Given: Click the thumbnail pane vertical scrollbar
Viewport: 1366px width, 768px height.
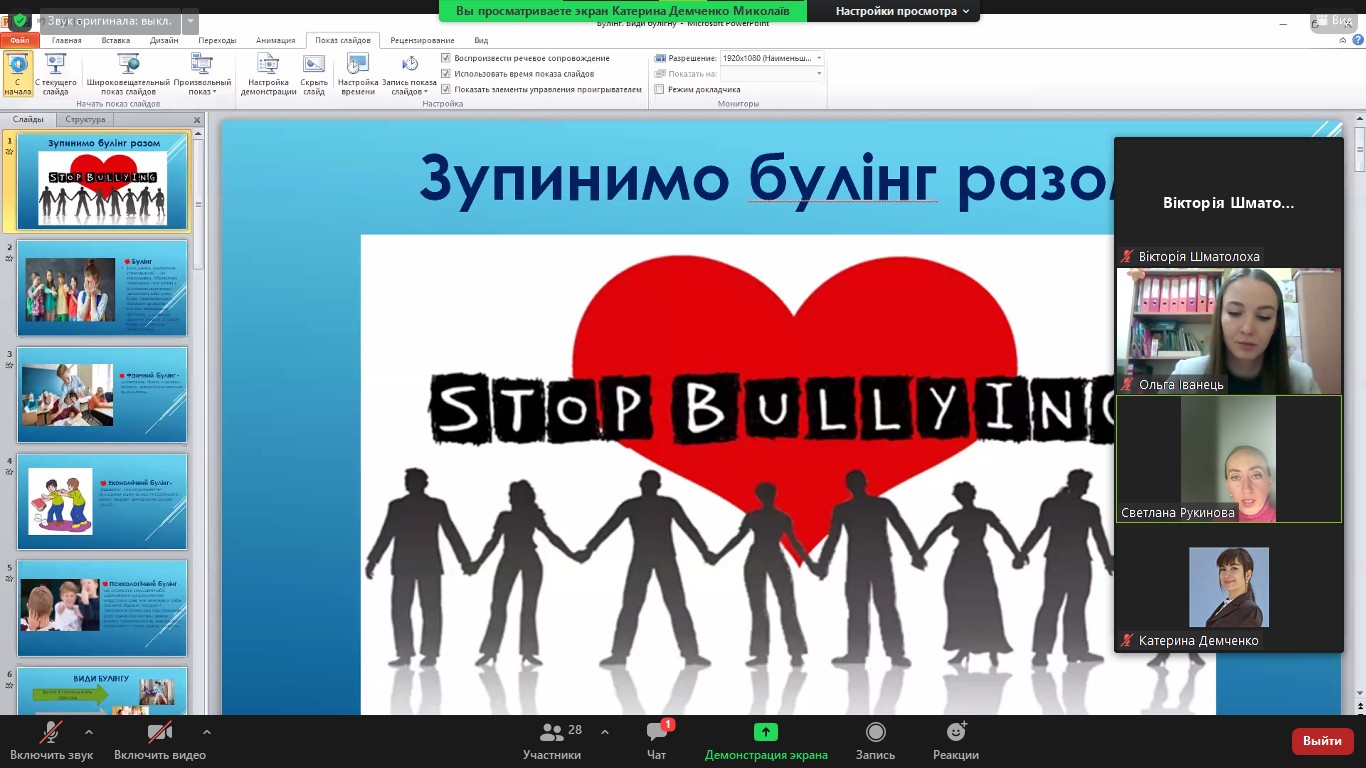Looking at the screenshot, I should [x=198, y=420].
